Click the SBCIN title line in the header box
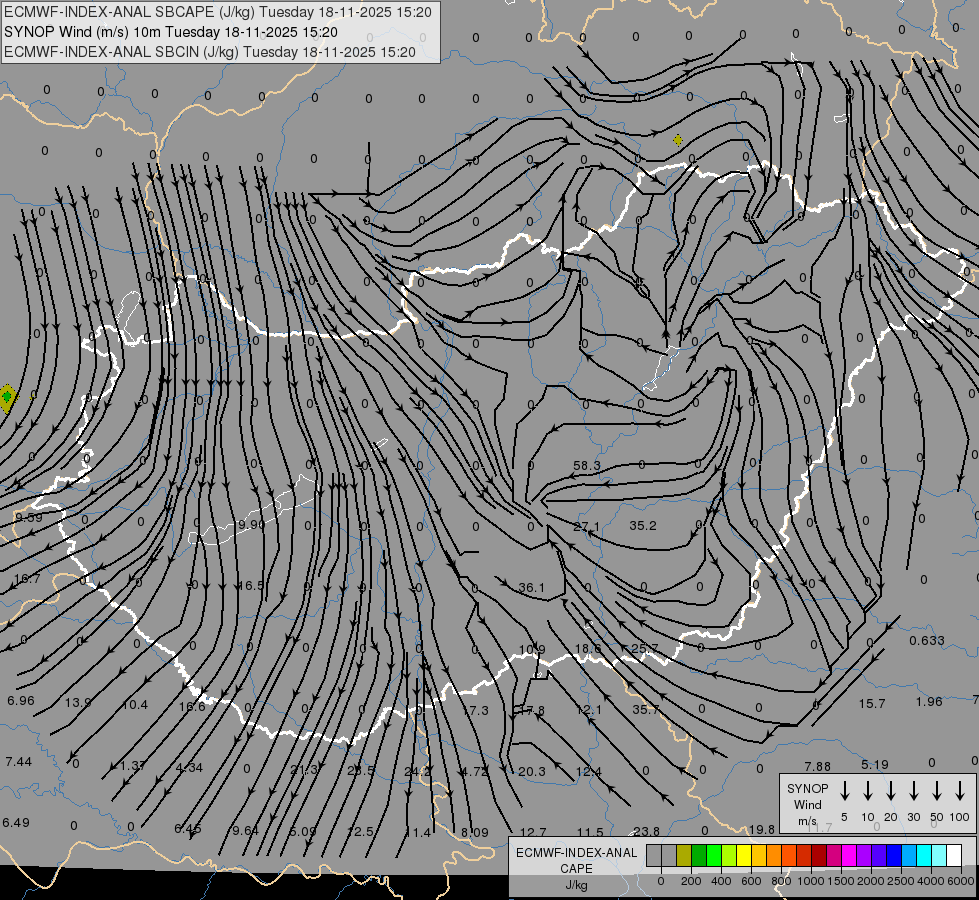979x900 pixels. [x=210, y=52]
